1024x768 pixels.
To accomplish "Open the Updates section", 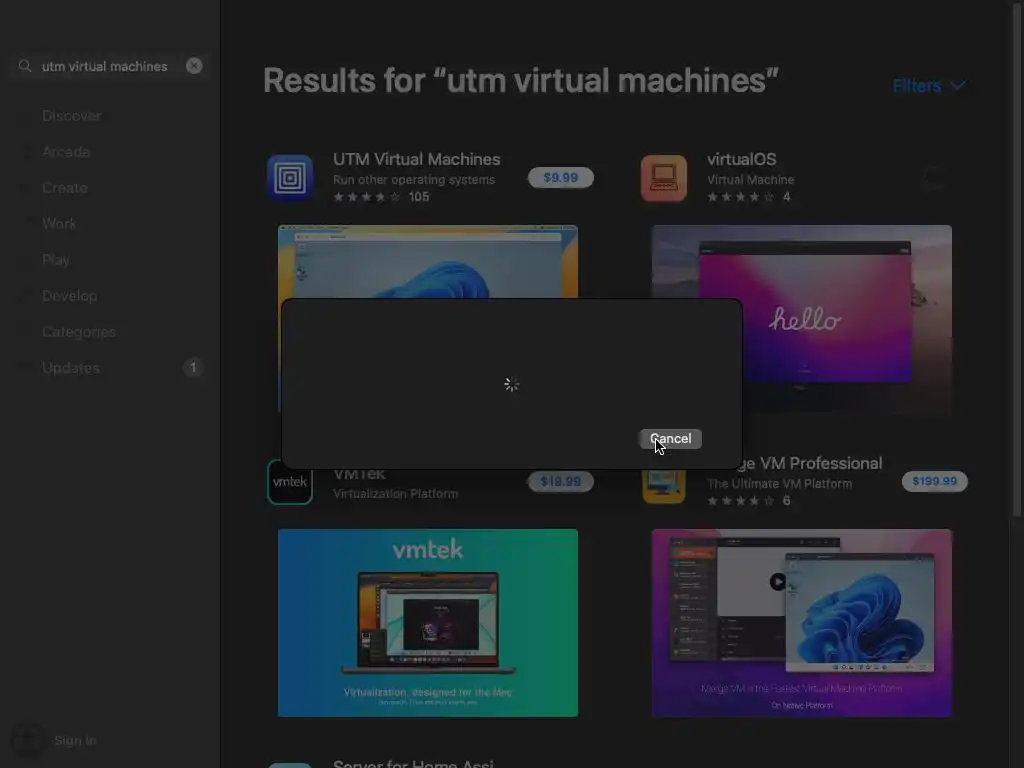I will coord(71,368).
